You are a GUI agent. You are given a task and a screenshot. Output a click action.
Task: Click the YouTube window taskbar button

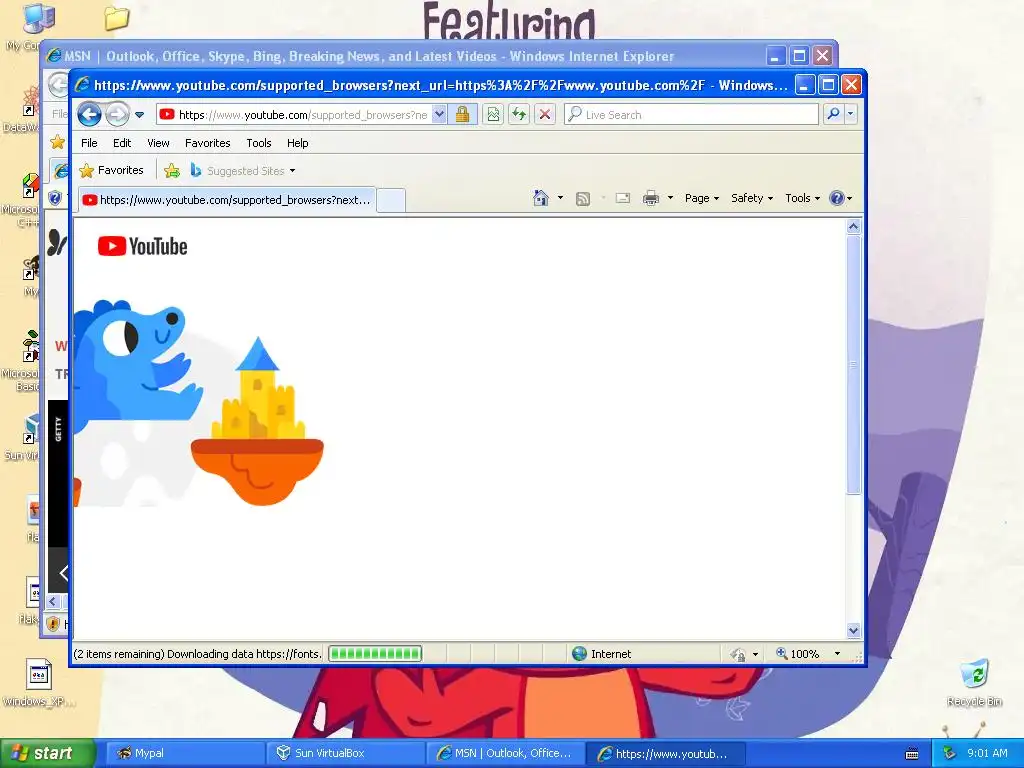tap(666, 753)
